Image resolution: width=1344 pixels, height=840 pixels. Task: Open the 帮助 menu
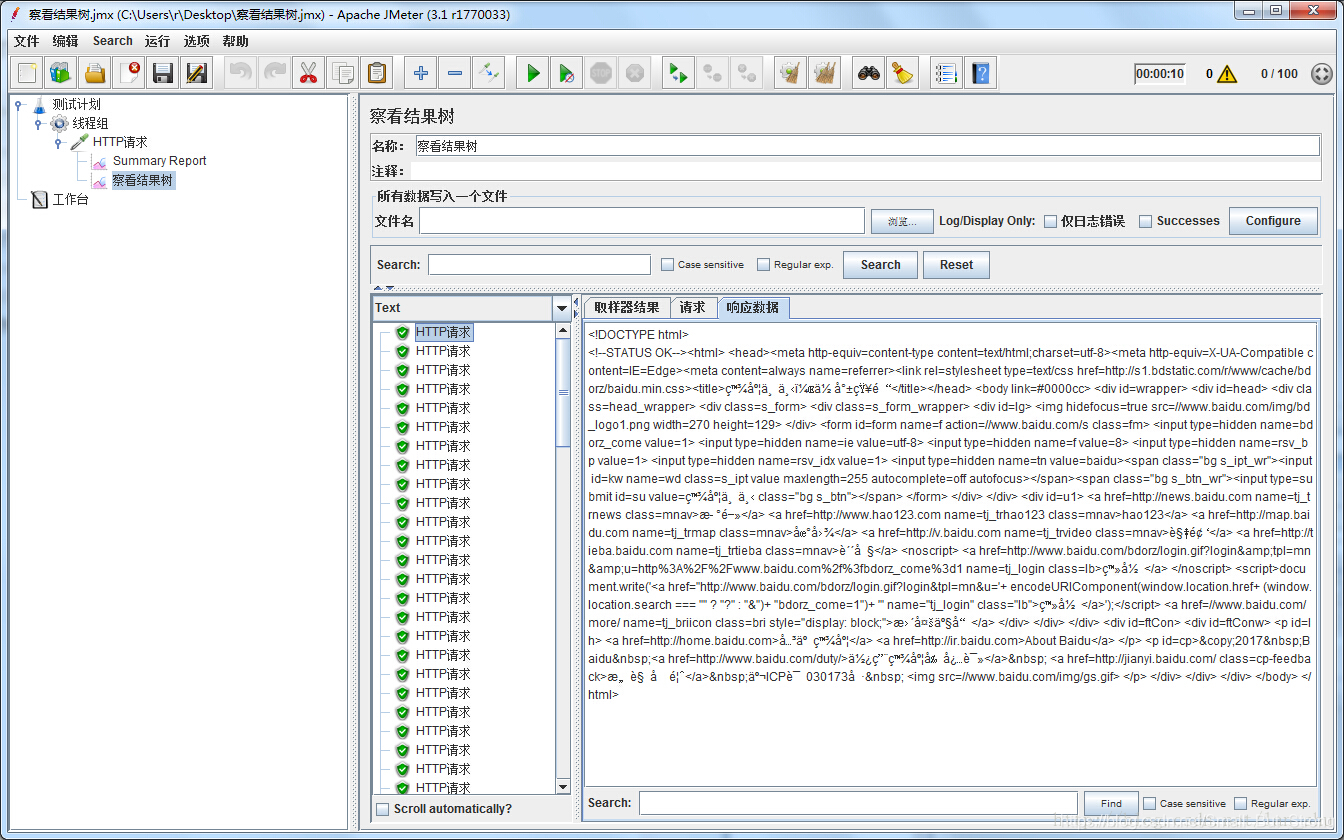point(236,41)
